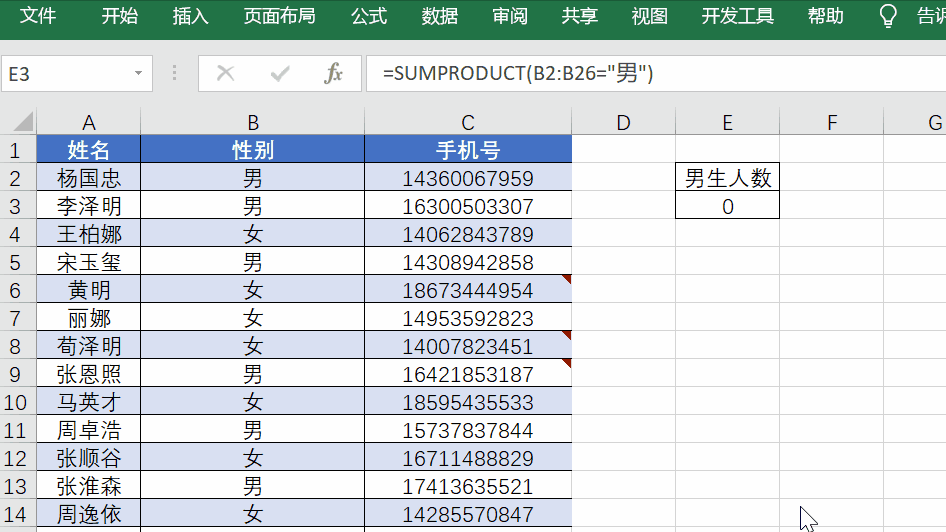Click the comment indicator on C6
The height and width of the screenshot is (532, 946).
tap(567, 279)
